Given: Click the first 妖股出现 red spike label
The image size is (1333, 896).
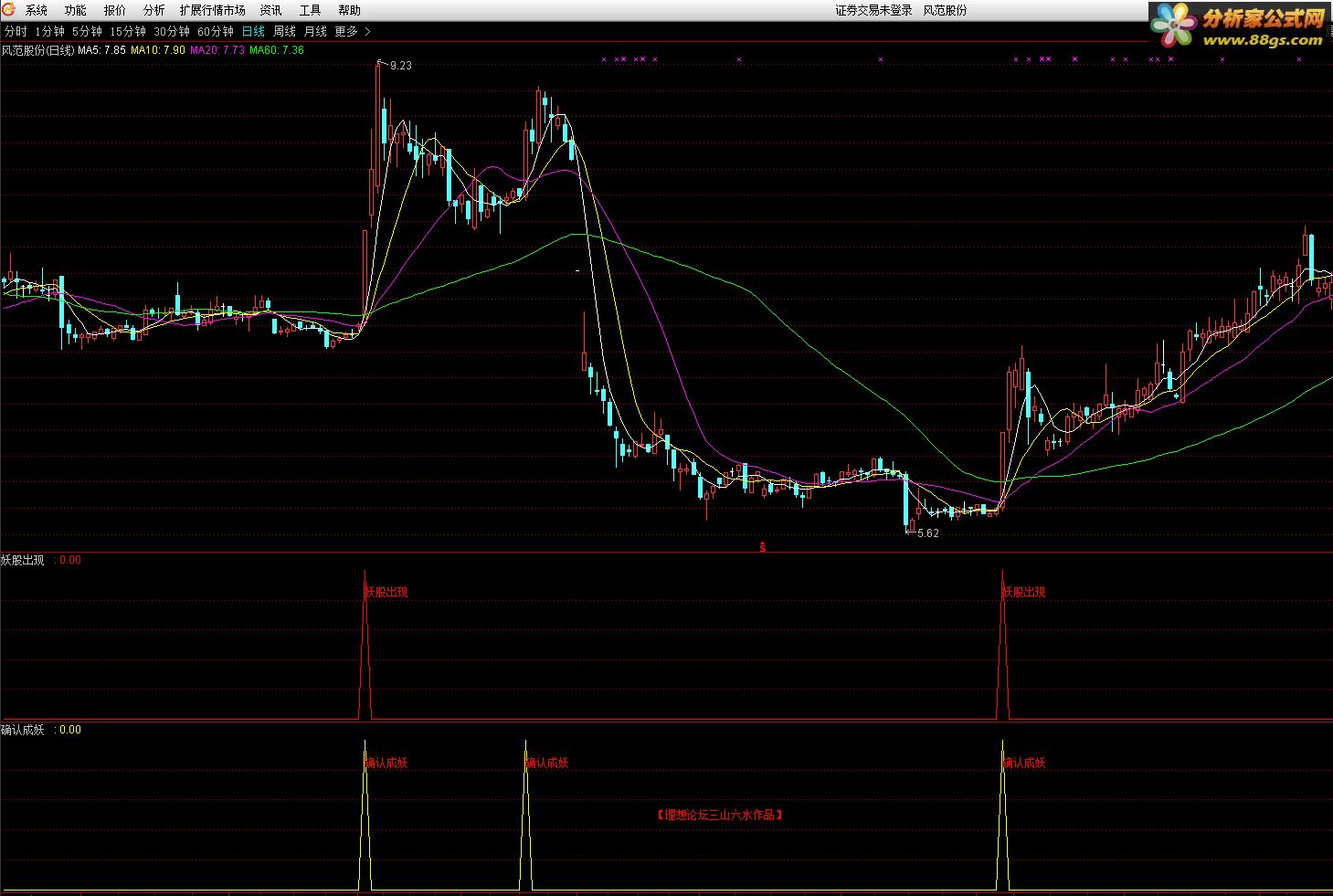Looking at the screenshot, I should (x=386, y=592).
